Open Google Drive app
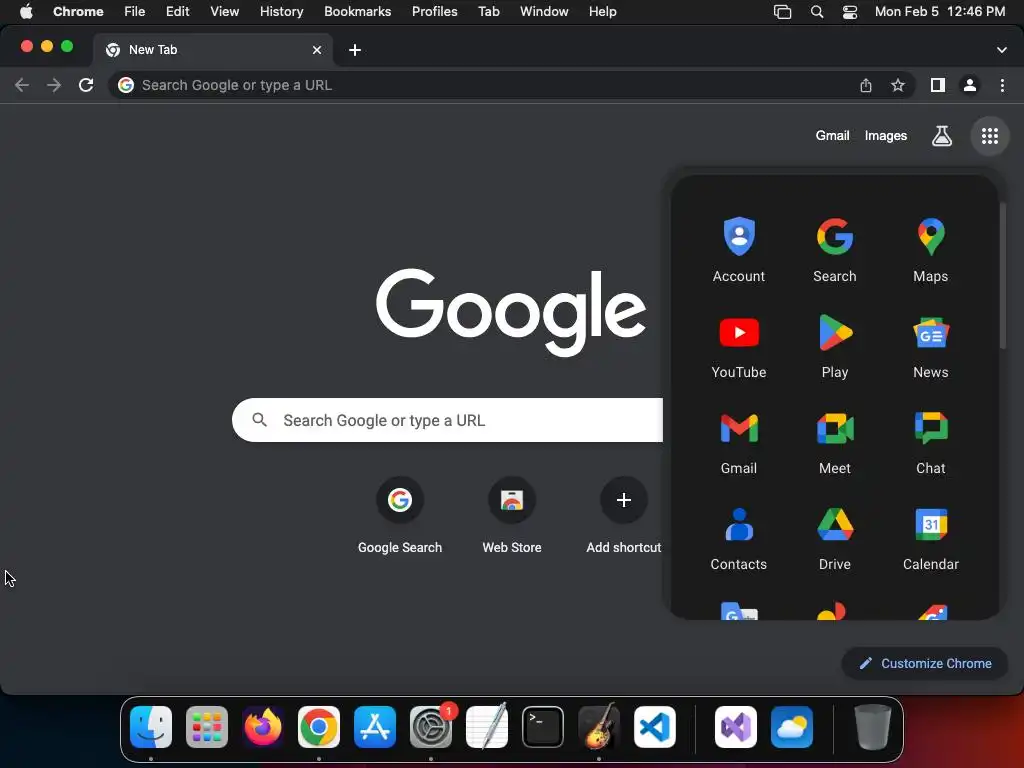 click(x=835, y=538)
